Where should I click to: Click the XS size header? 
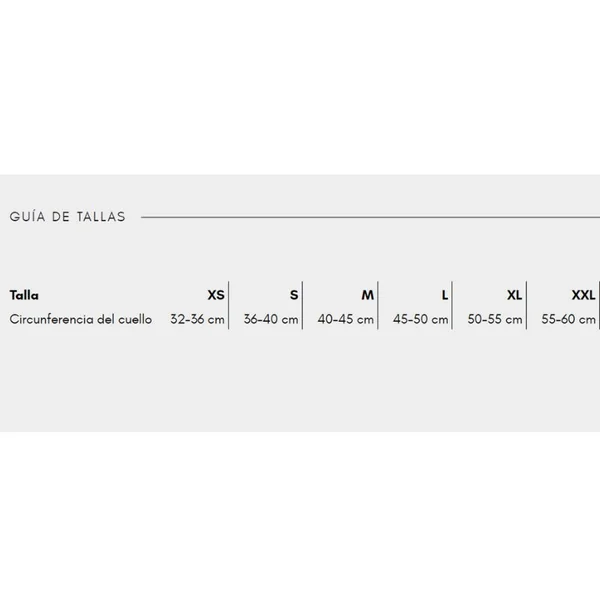(216, 295)
